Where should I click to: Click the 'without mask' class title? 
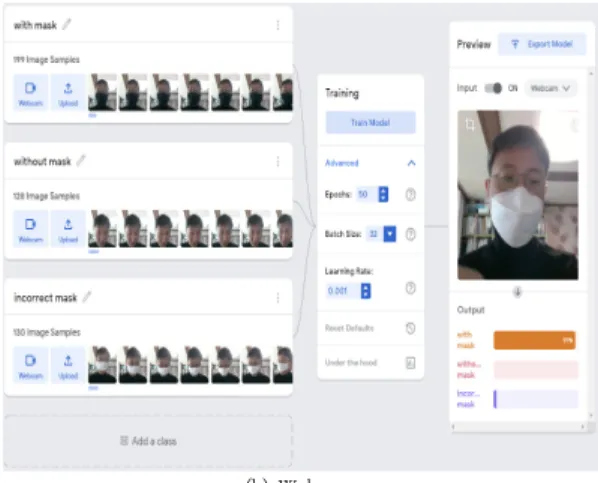coord(42,162)
